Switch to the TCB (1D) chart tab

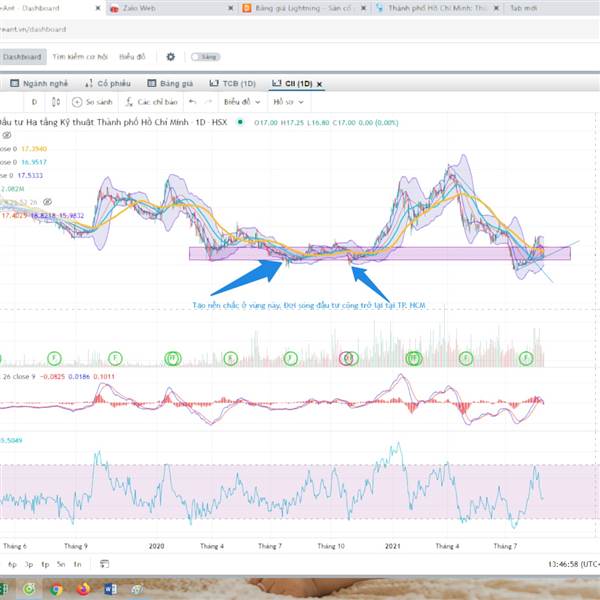point(232,83)
